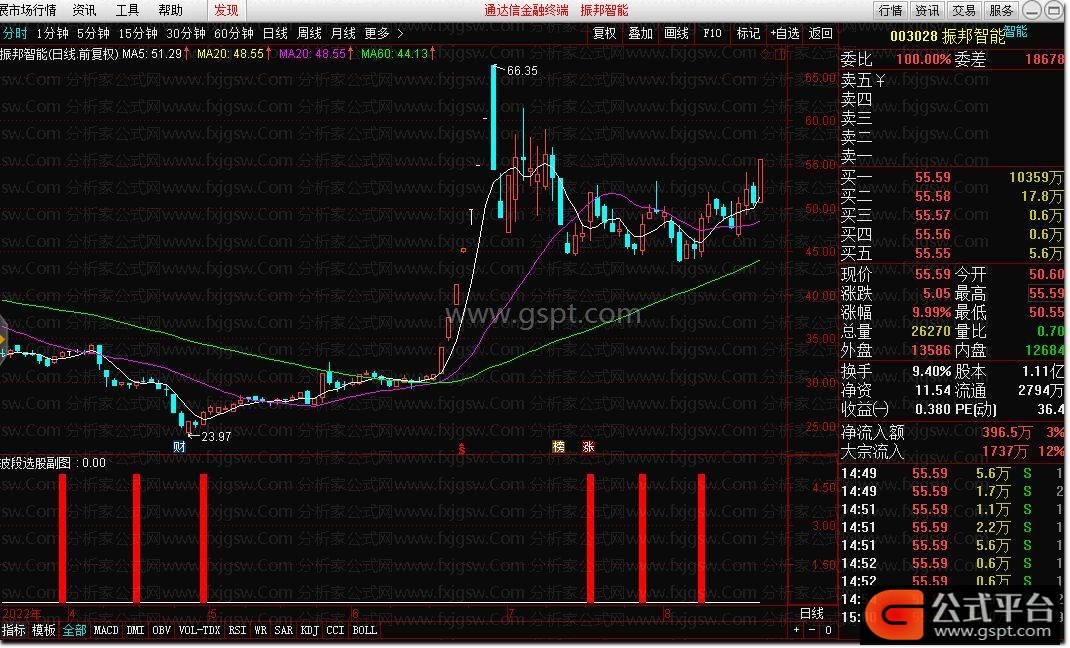The height and width of the screenshot is (648, 1070).
Task: Click the 66.35 high price label
Action: [522, 71]
